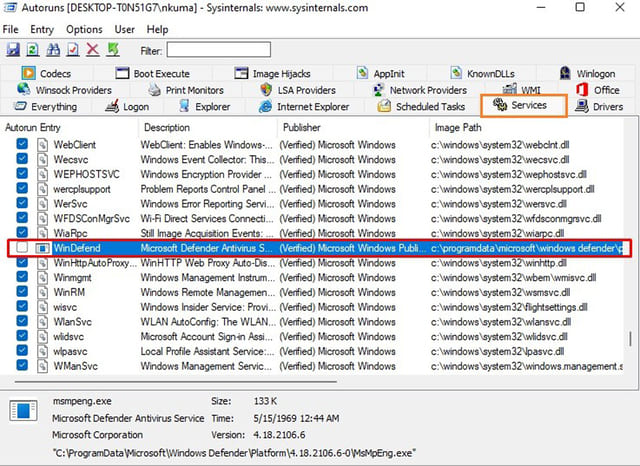The height and width of the screenshot is (466, 640).
Task: Click the version value 4.18.2106.6
Action: pyautogui.click(x=279, y=435)
